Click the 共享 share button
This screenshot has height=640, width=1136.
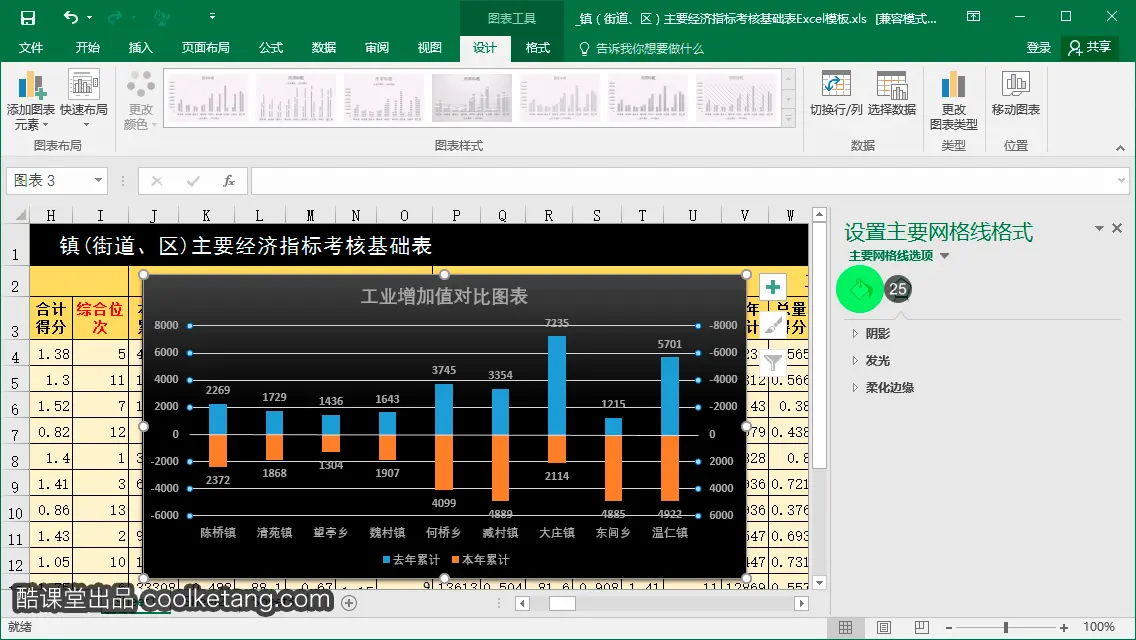point(1090,48)
